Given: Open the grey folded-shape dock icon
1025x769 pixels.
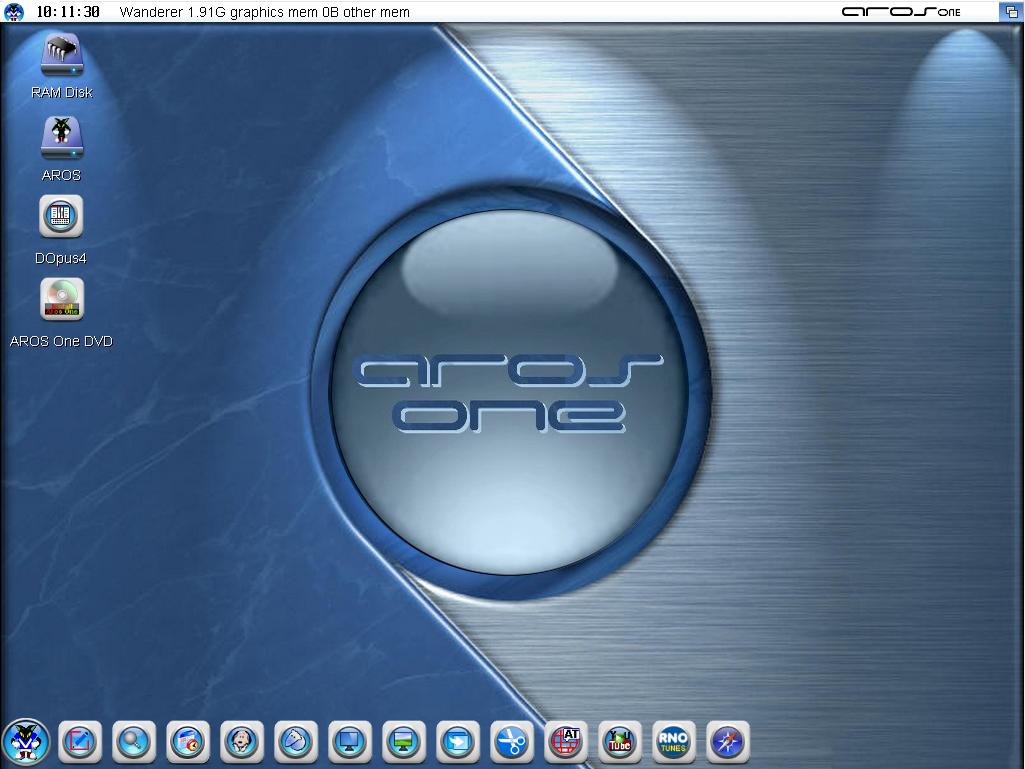Looking at the screenshot, I should pos(296,742).
